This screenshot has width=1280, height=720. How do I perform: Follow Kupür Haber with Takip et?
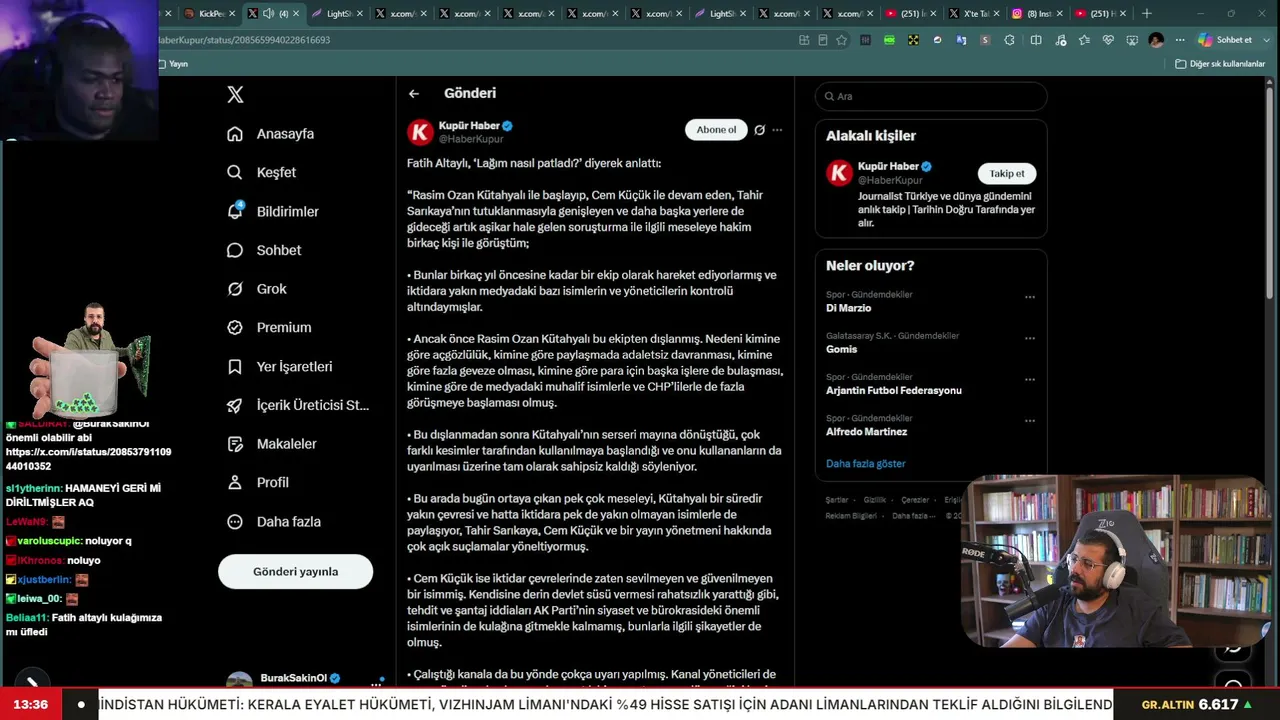1006,174
